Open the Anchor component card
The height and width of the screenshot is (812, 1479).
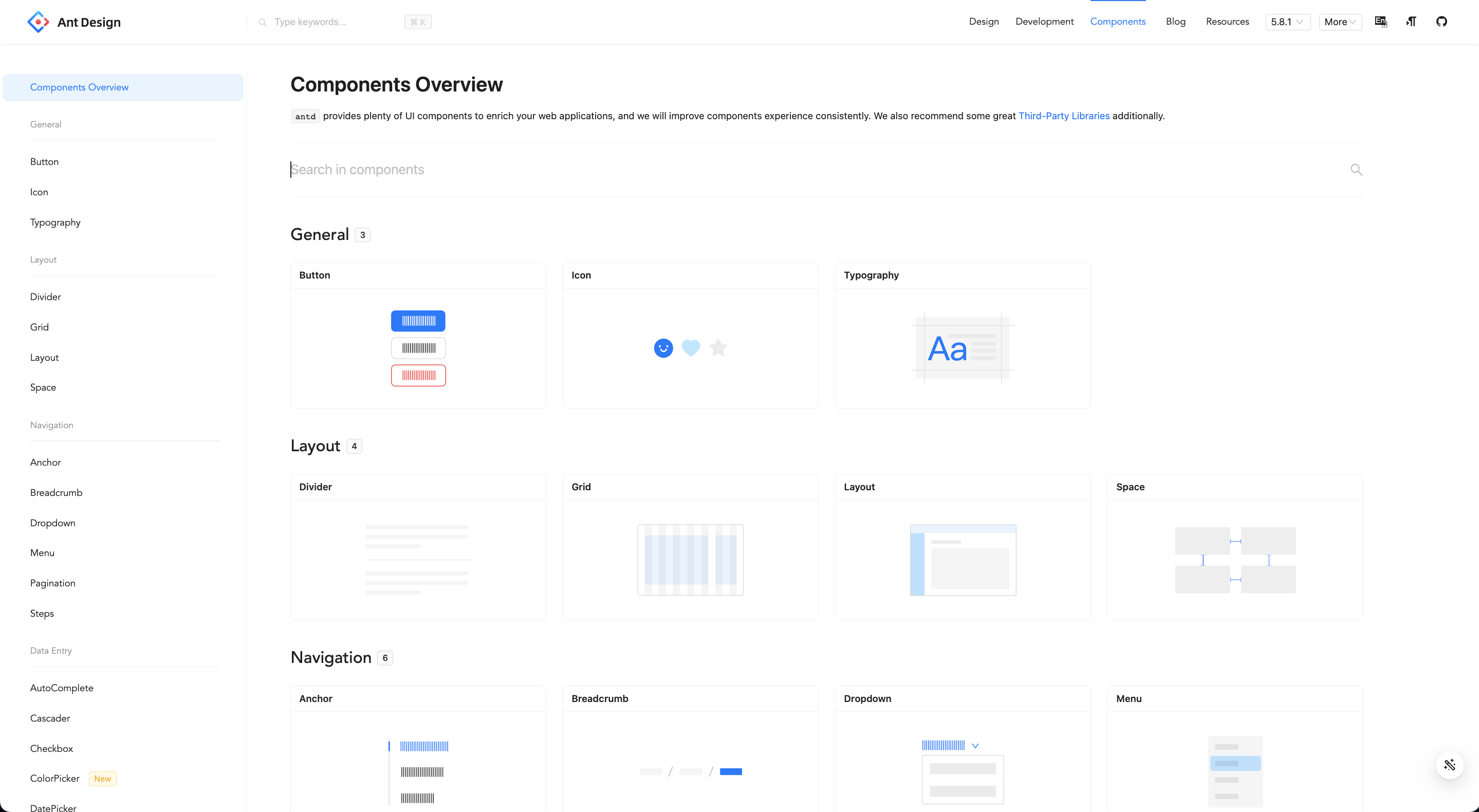tap(418, 749)
